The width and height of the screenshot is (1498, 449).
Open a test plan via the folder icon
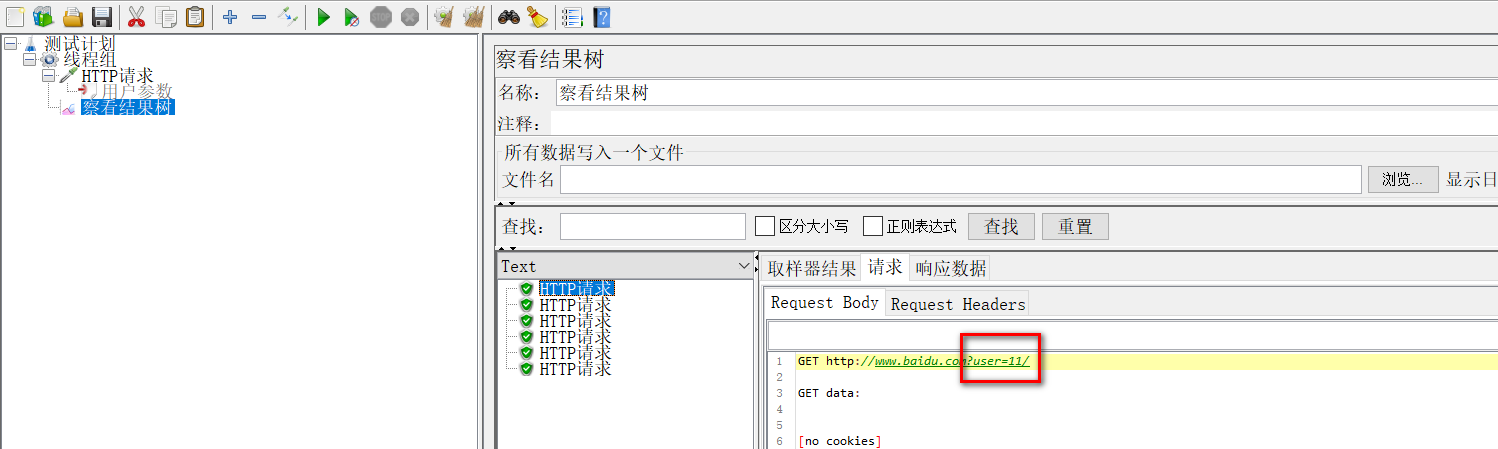[72, 16]
